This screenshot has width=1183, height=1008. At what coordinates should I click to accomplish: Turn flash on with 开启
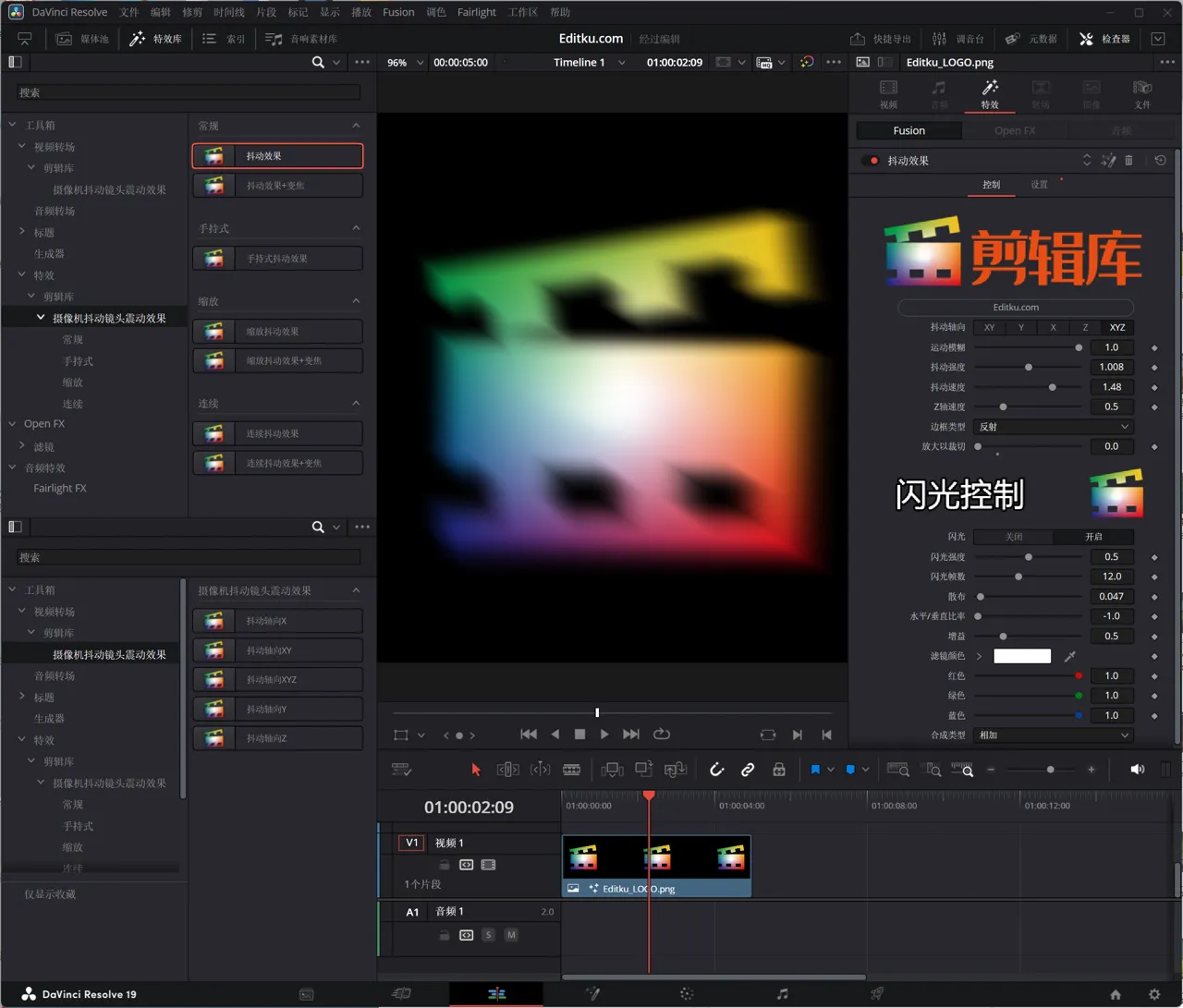pyautogui.click(x=1093, y=537)
